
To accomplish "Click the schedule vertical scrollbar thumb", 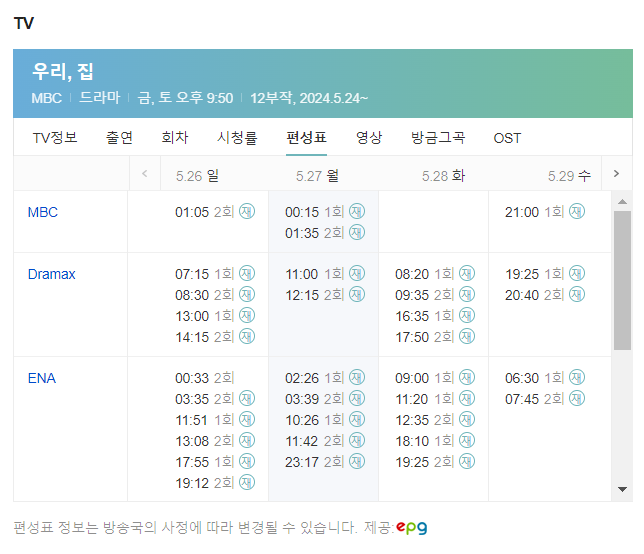I will (622, 280).
